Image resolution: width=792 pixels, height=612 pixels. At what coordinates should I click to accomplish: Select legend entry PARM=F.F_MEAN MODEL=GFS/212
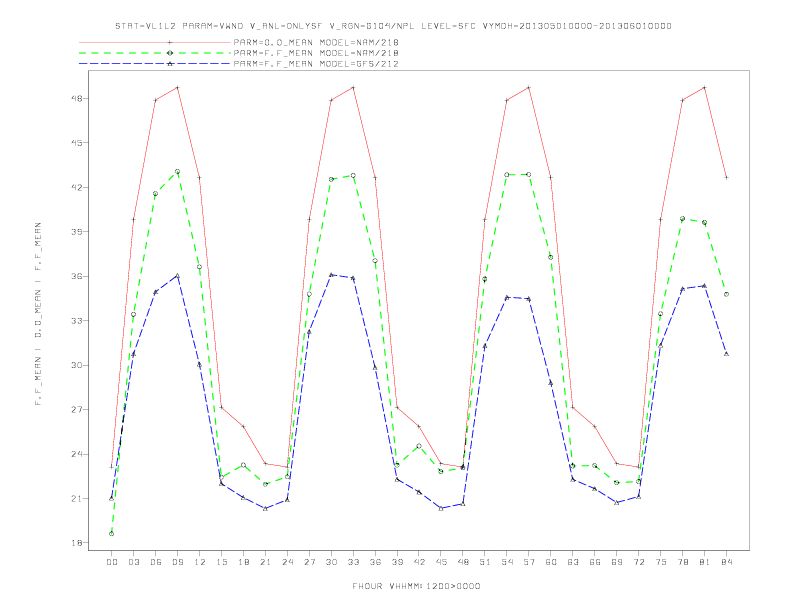point(316,64)
